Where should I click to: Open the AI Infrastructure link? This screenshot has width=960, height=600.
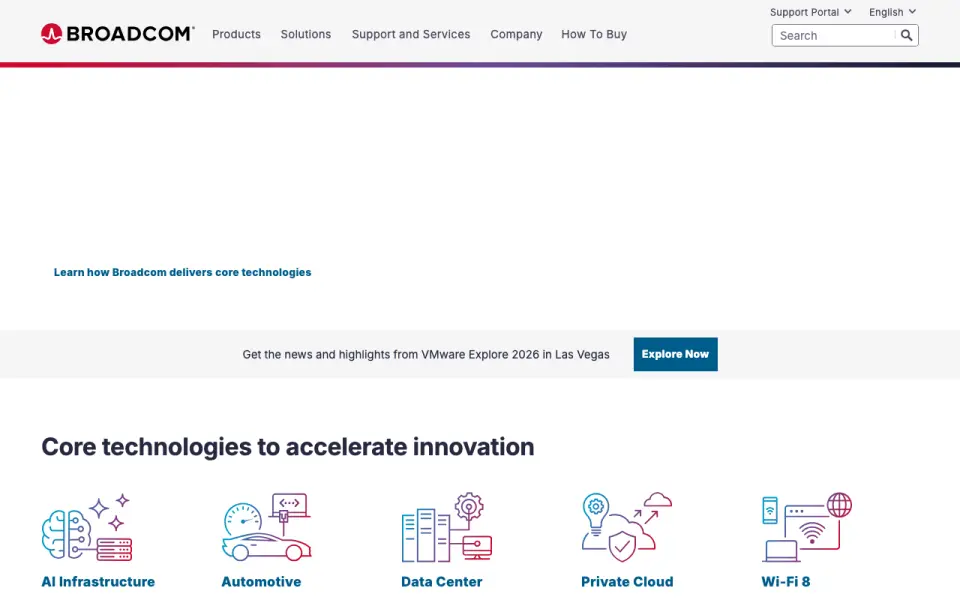[98, 582]
